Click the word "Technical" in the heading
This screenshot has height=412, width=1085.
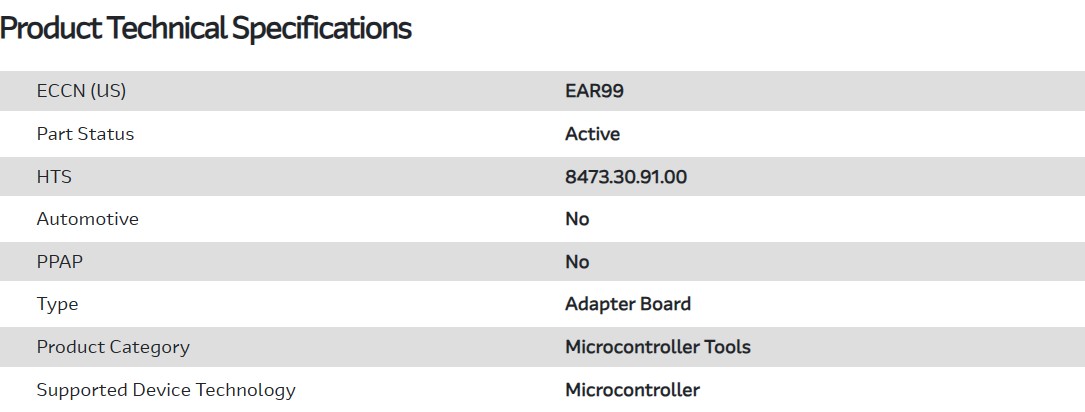(x=166, y=29)
